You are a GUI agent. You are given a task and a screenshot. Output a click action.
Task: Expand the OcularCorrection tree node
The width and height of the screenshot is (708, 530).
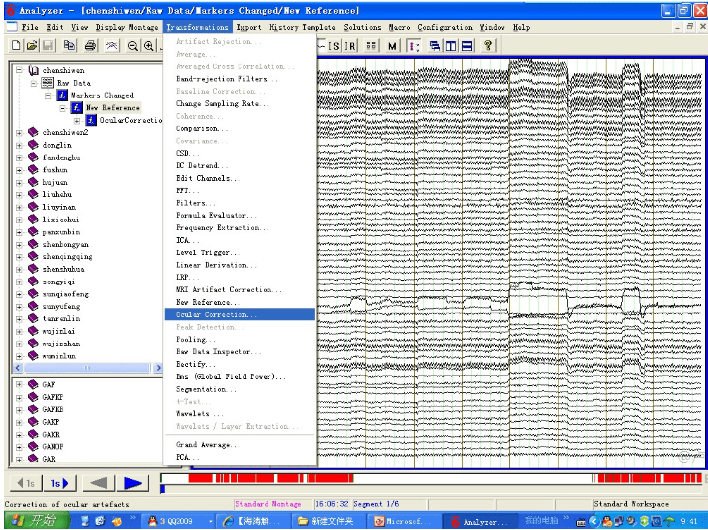77,121
